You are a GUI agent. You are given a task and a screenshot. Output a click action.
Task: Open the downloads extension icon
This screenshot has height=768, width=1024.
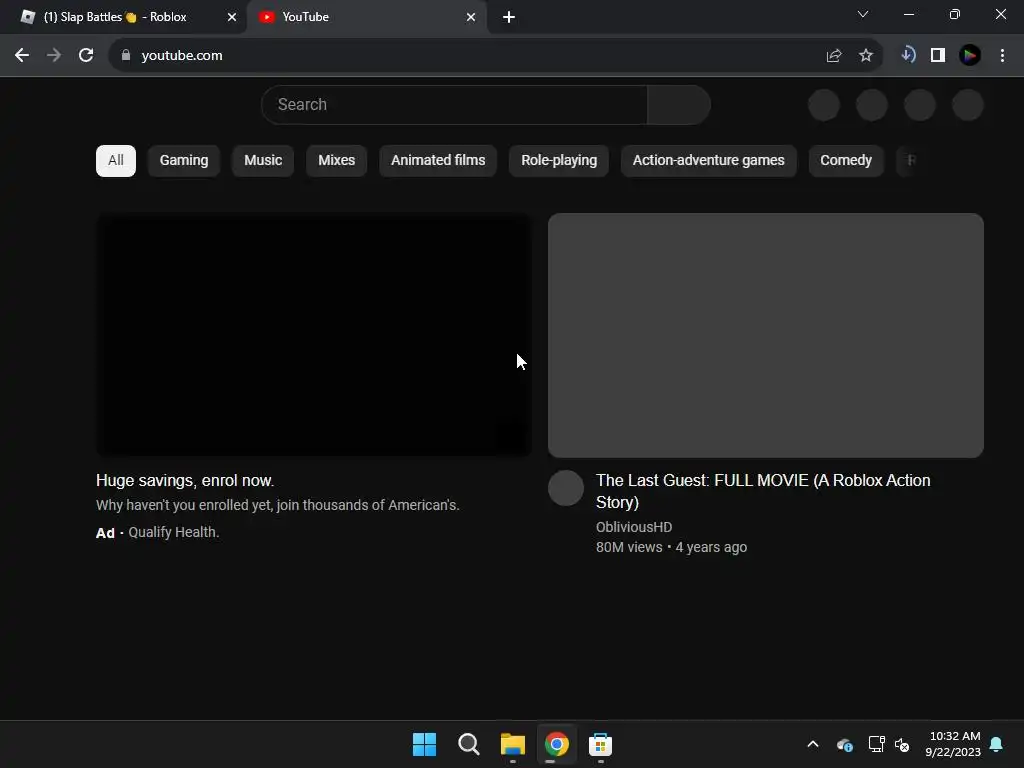click(x=908, y=55)
